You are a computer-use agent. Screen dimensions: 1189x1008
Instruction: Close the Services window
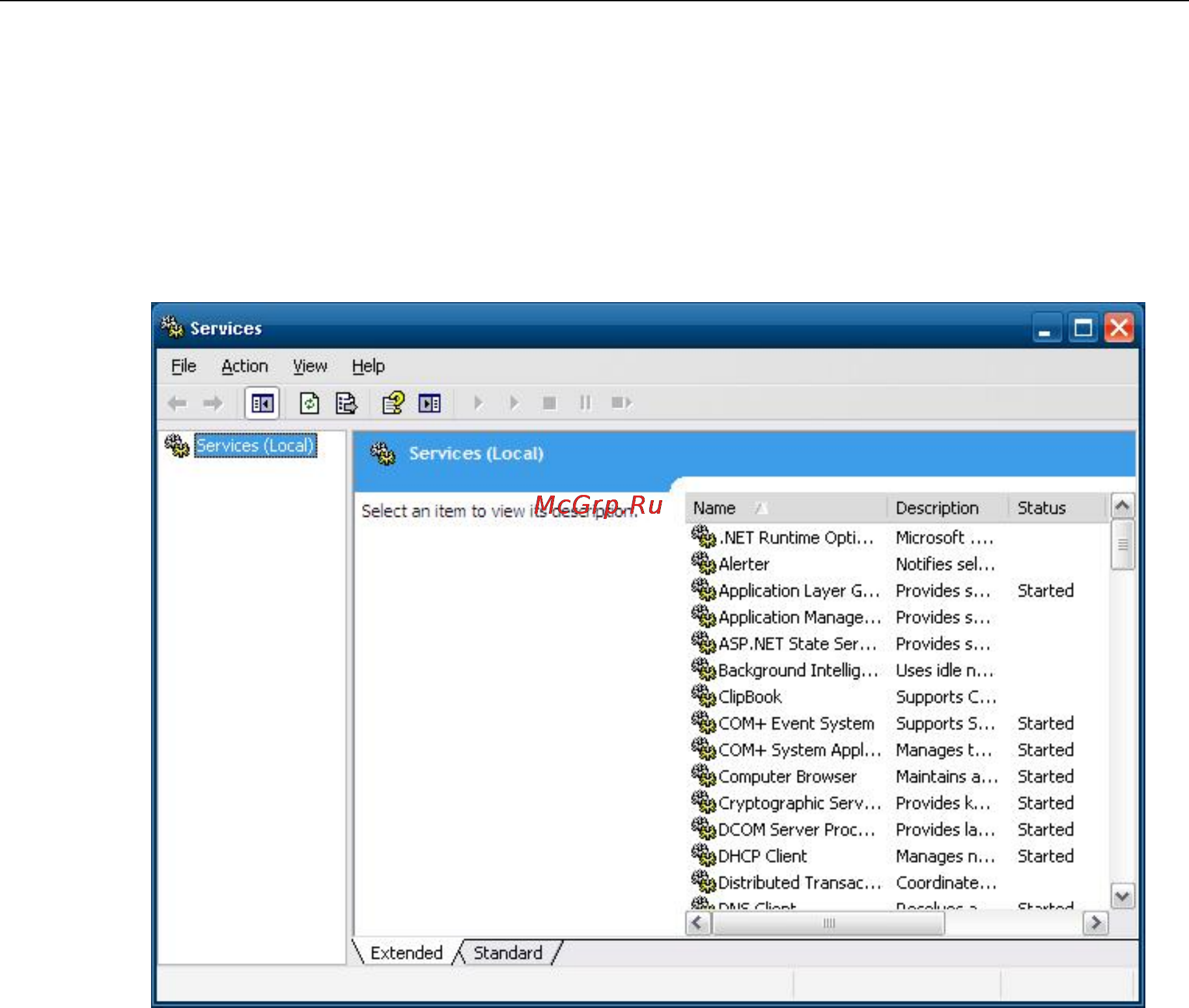pos(1119,328)
